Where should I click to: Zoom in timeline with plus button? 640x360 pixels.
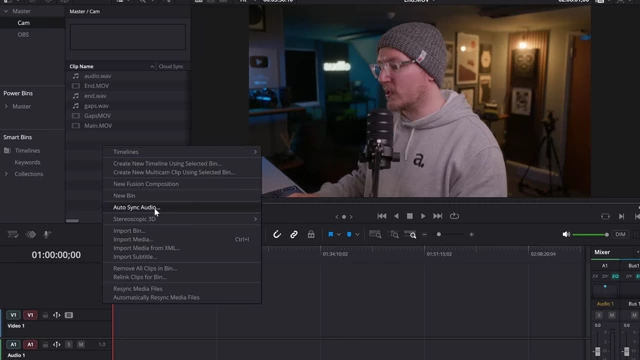coord(471,235)
